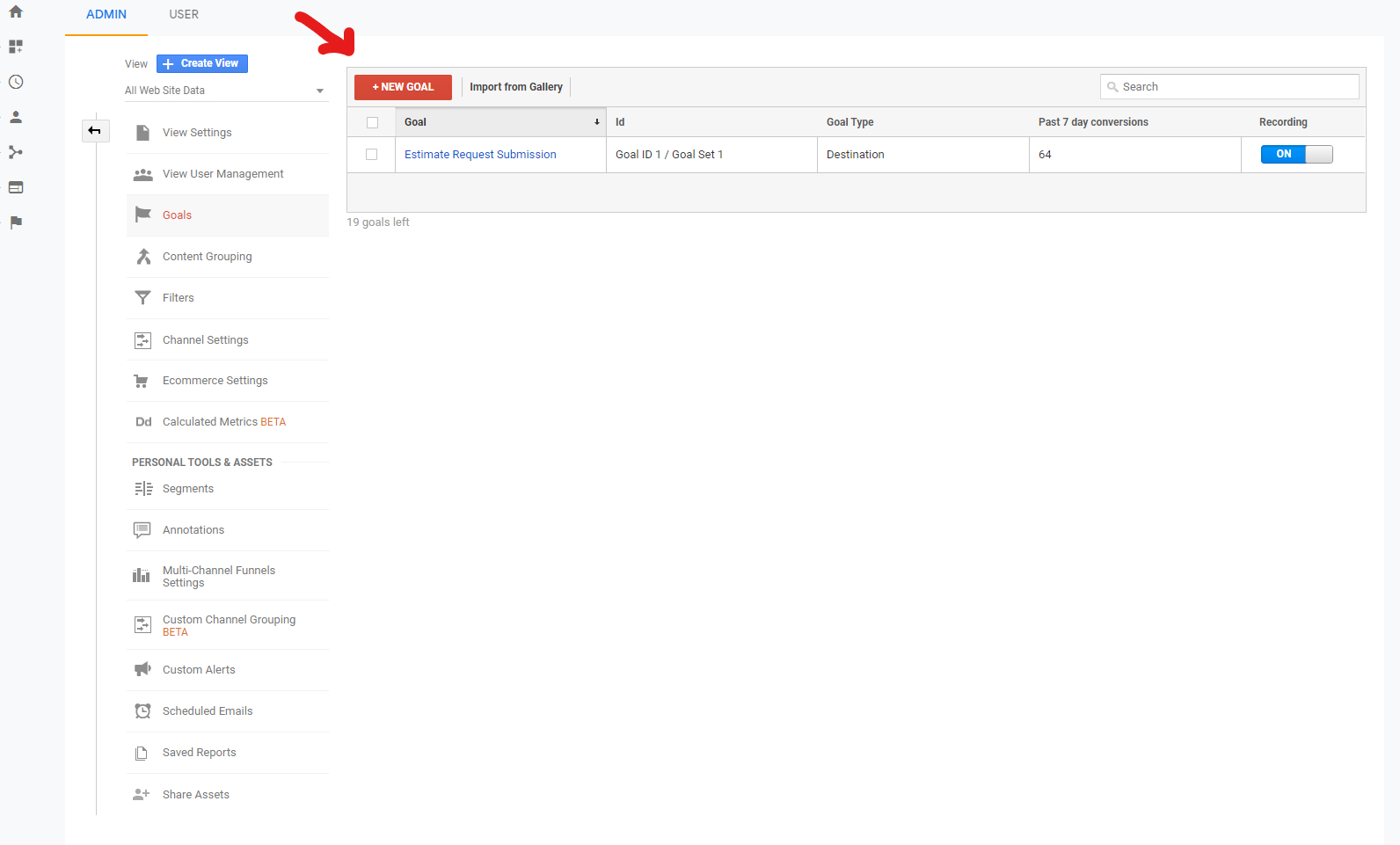Click the Segments icon

tap(143, 489)
